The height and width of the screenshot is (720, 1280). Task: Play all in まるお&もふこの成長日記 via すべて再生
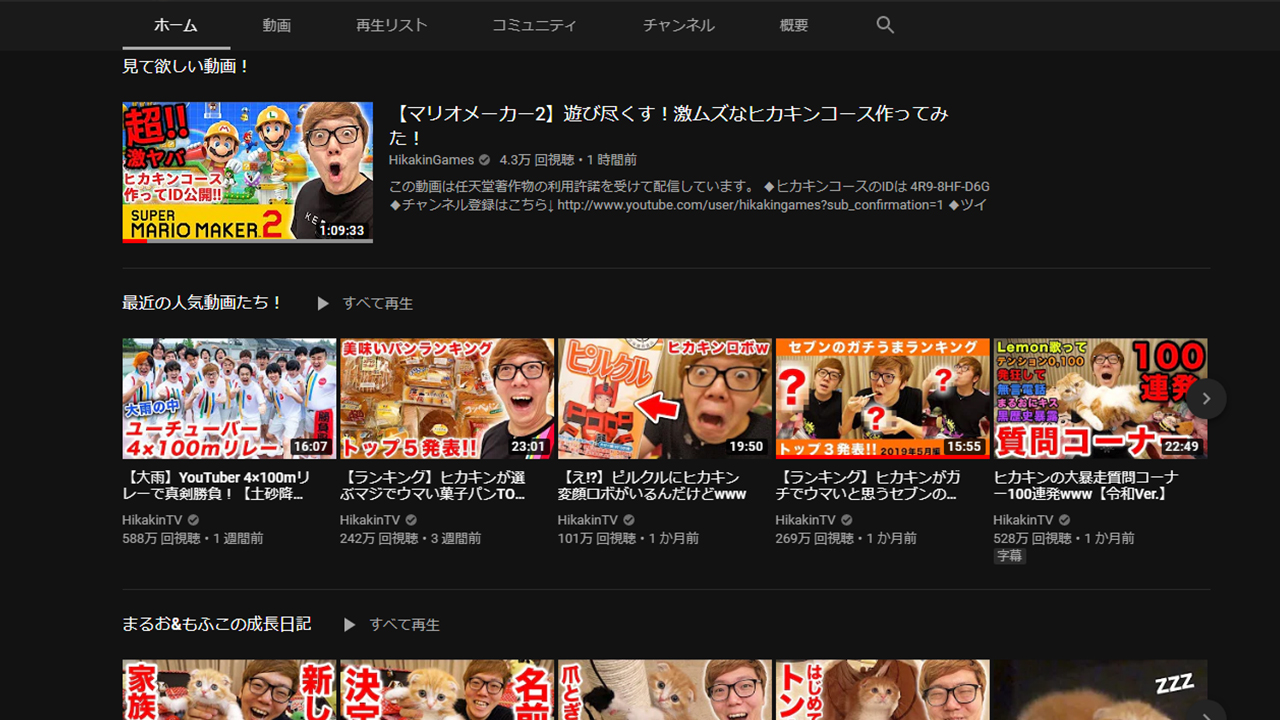pos(404,624)
